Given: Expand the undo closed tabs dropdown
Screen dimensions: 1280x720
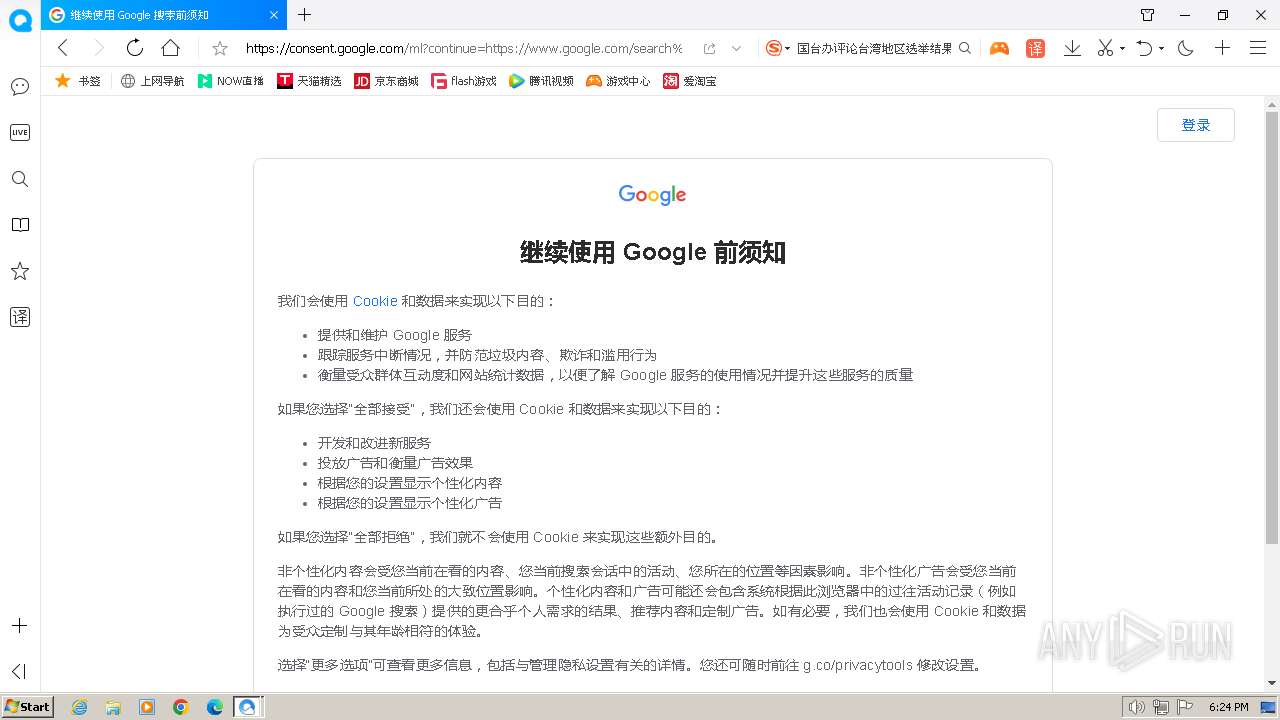Looking at the screenshot, I should point(1161,48).
